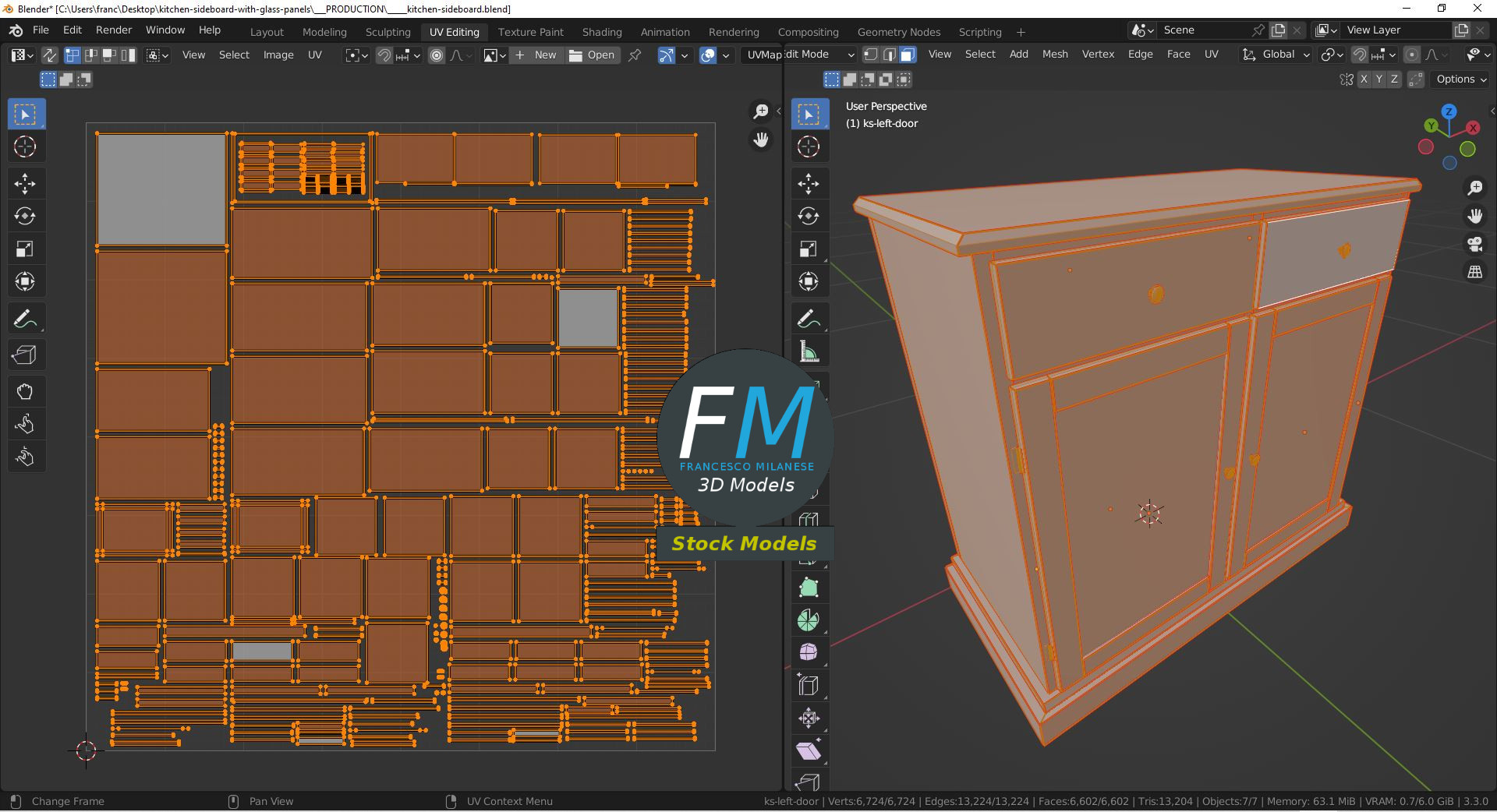Screen dimensions: 1497x812
Task: Select the Cursor tool in UV editor toolbar
Action: pyautogui.click(x=25, y=147)
